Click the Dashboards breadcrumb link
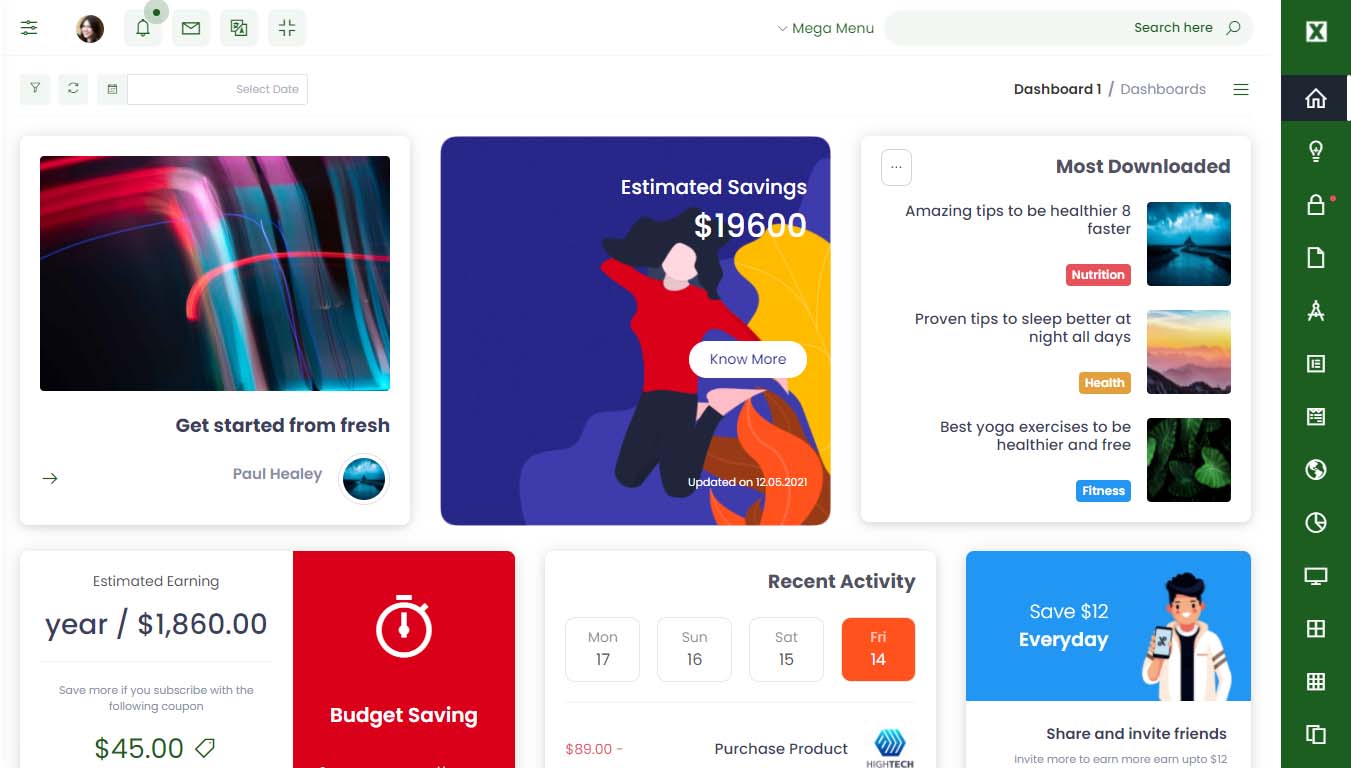 pyautogui.click(x=1163, y=89)
